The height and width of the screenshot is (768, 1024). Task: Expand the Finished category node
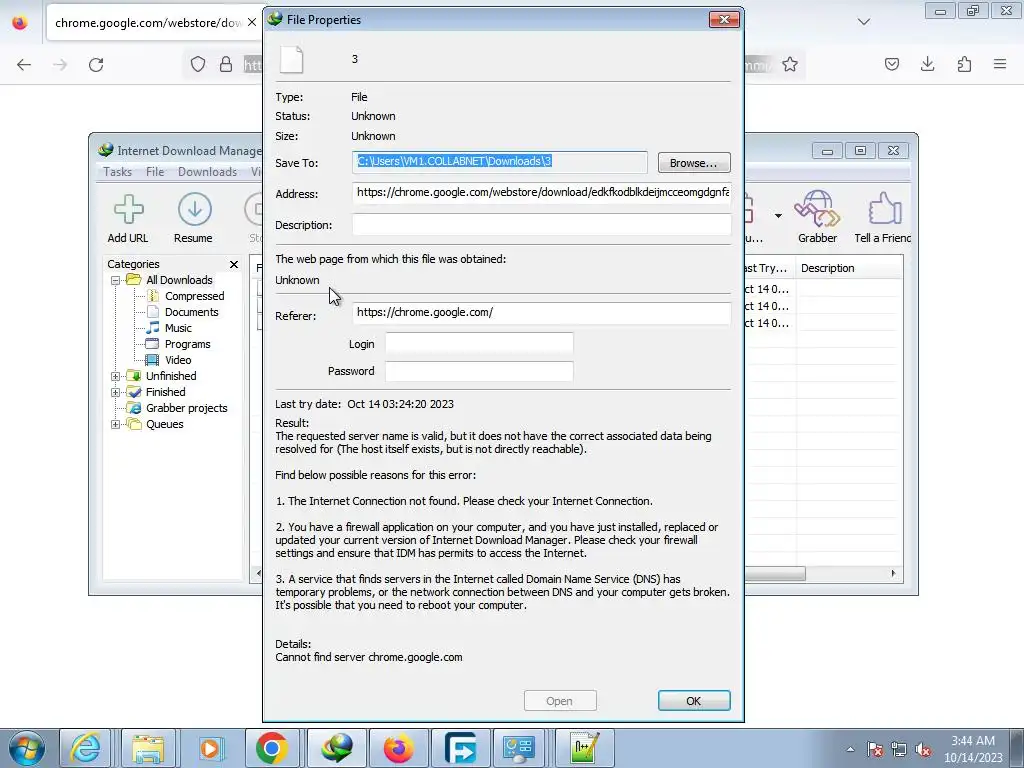click(116, 392)
